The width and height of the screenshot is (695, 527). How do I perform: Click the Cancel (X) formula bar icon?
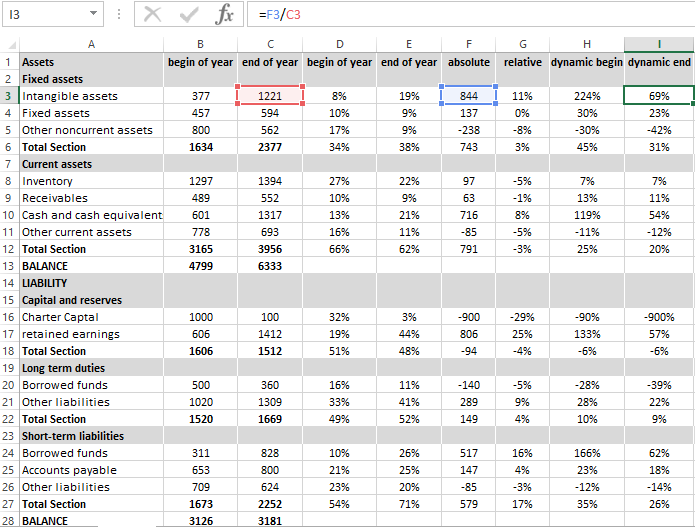(152, 15)
